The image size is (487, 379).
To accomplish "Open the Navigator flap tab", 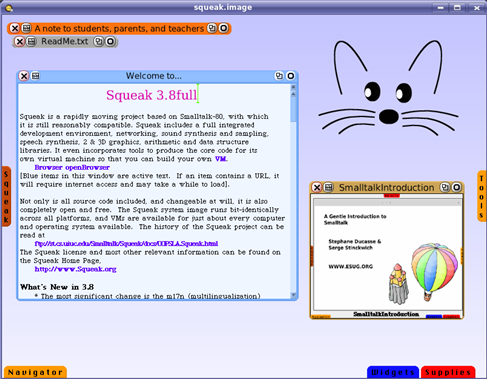I will 35,372.
